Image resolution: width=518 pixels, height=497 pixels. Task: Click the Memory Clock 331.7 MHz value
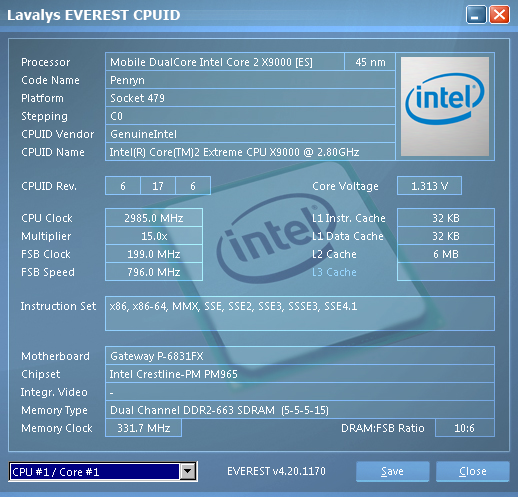click(x=143, y=428)
